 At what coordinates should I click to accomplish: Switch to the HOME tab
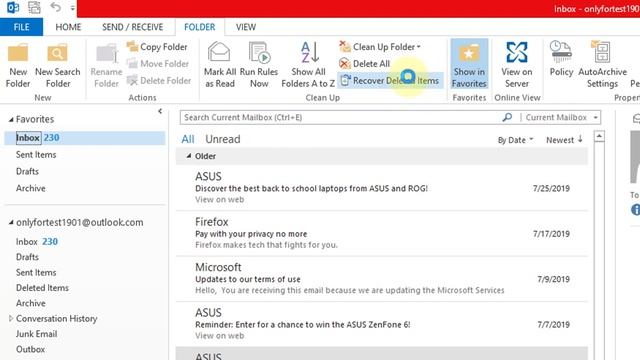(x=68, y=27)
